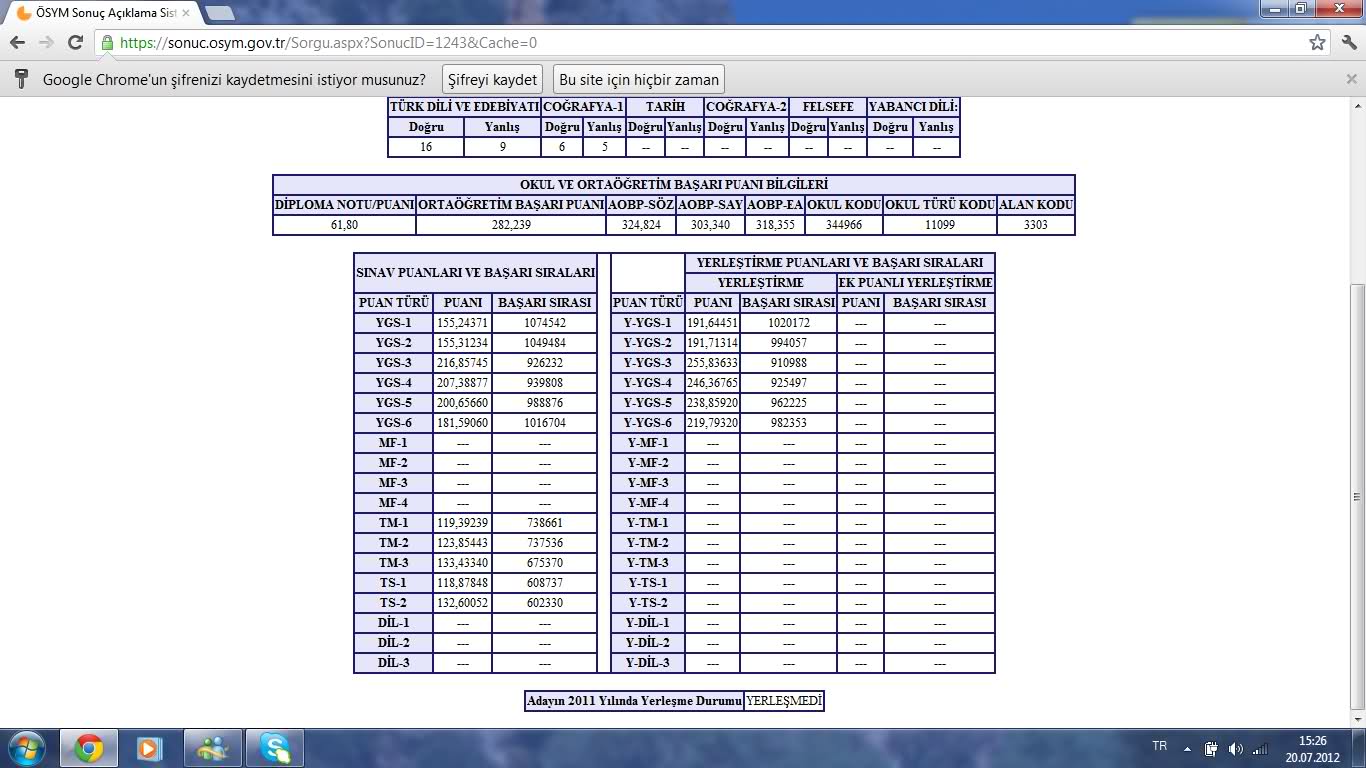Click the TS-1 rank 608737
This screenshot has height=768, width=1366.
point(544,583)
